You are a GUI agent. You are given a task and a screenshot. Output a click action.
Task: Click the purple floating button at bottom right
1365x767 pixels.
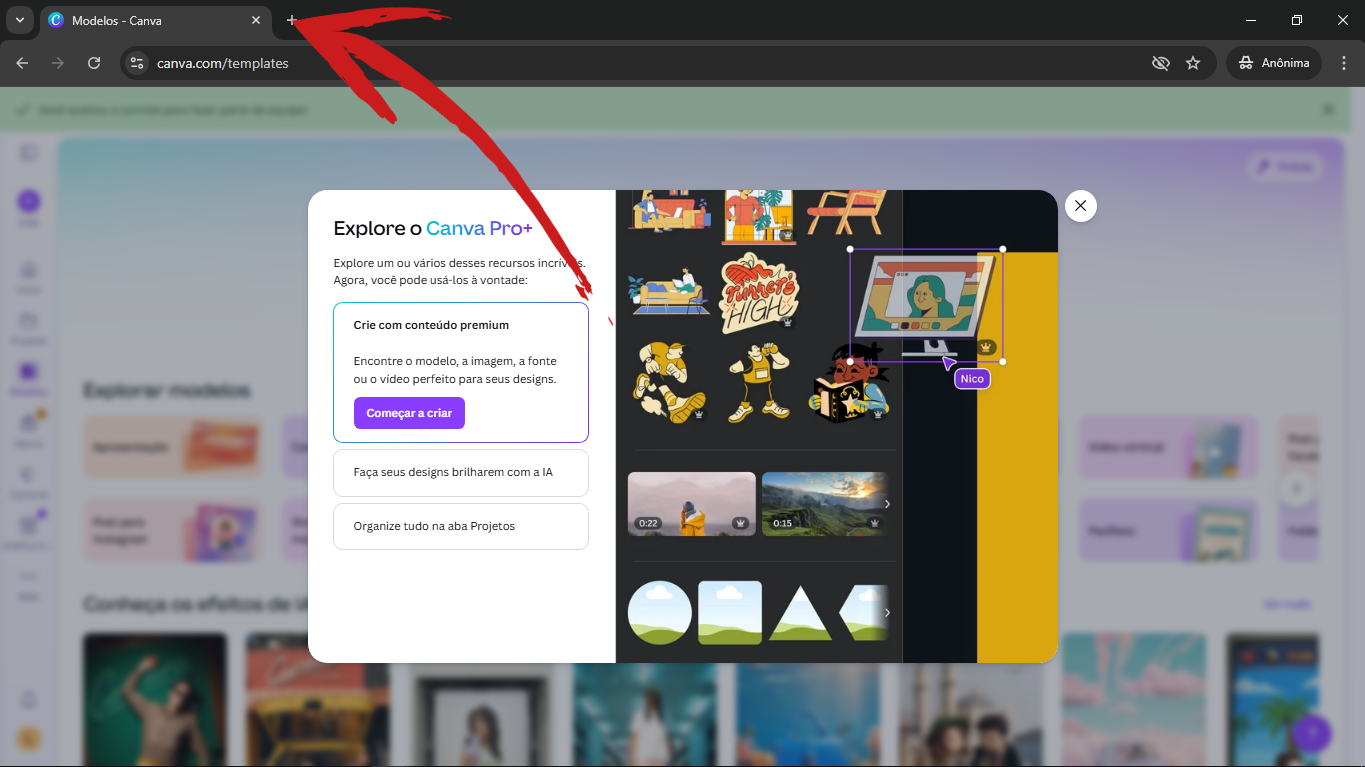click(x=1312, y=734)
